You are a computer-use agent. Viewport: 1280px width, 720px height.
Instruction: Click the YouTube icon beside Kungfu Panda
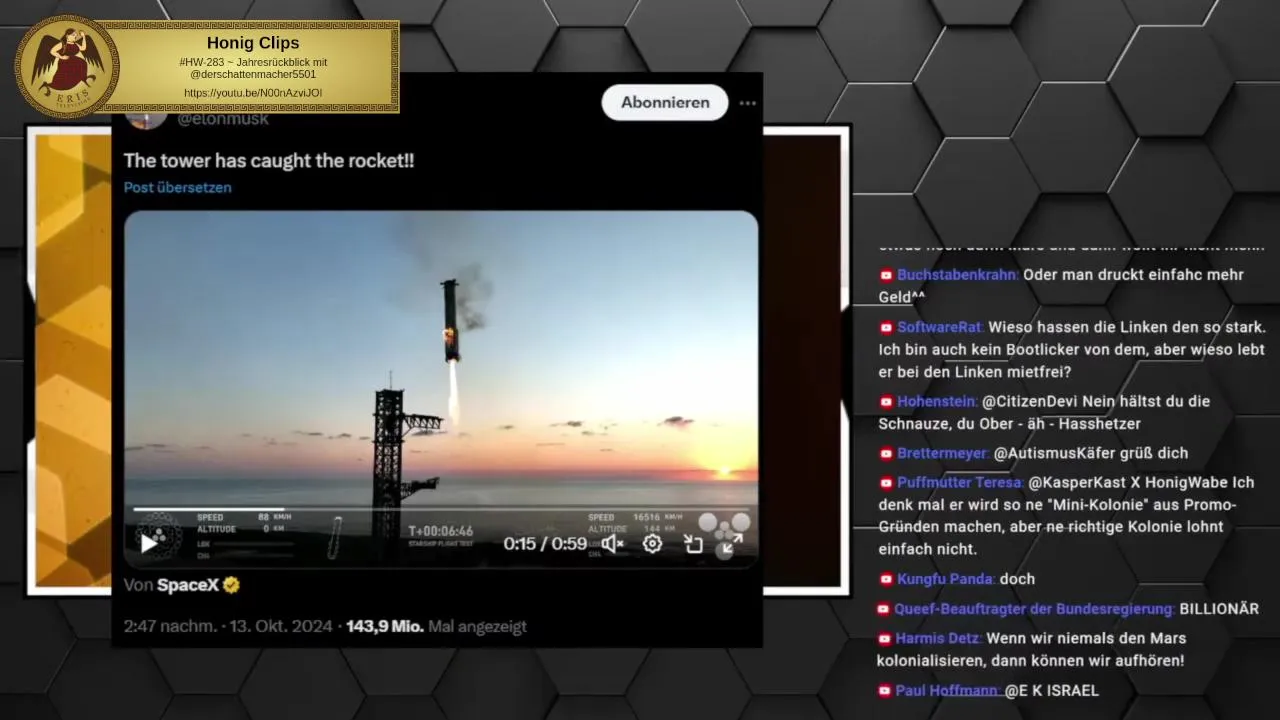(886, 579)
